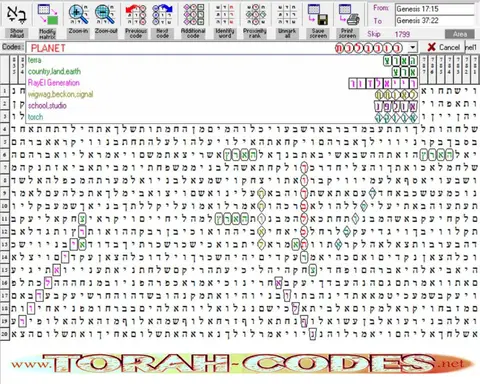Screen dimensions: 480x384
Task: Click the Area button
Action: tap(460, 34)
